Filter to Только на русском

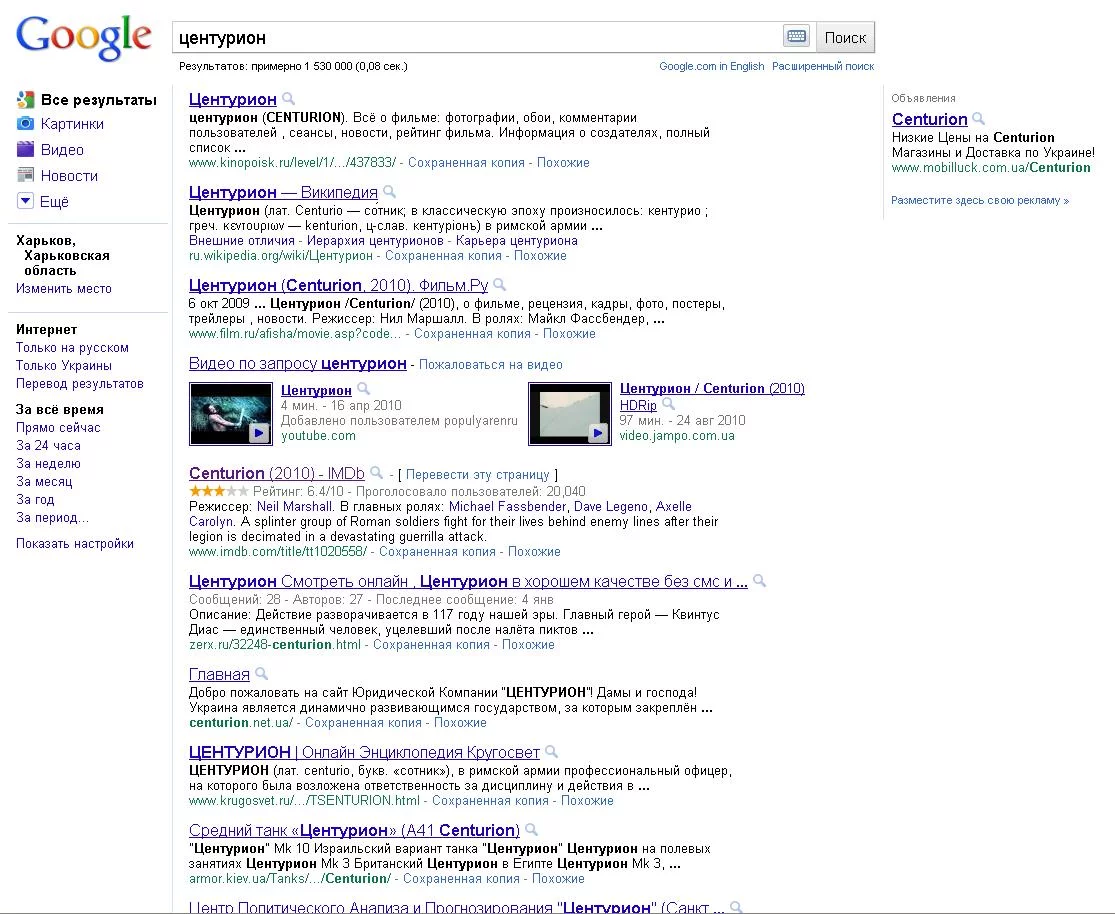point(72,348)
